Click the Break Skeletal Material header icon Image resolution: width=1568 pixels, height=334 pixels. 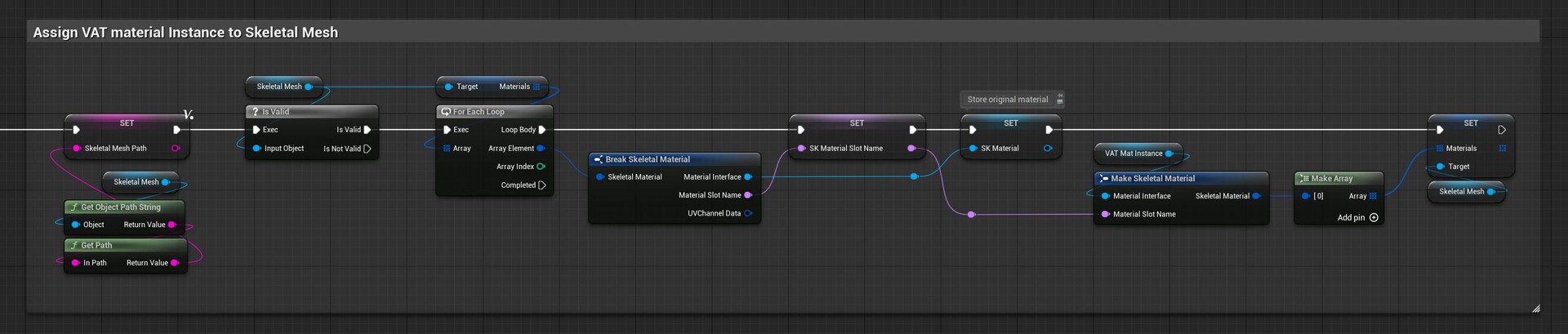598,160
